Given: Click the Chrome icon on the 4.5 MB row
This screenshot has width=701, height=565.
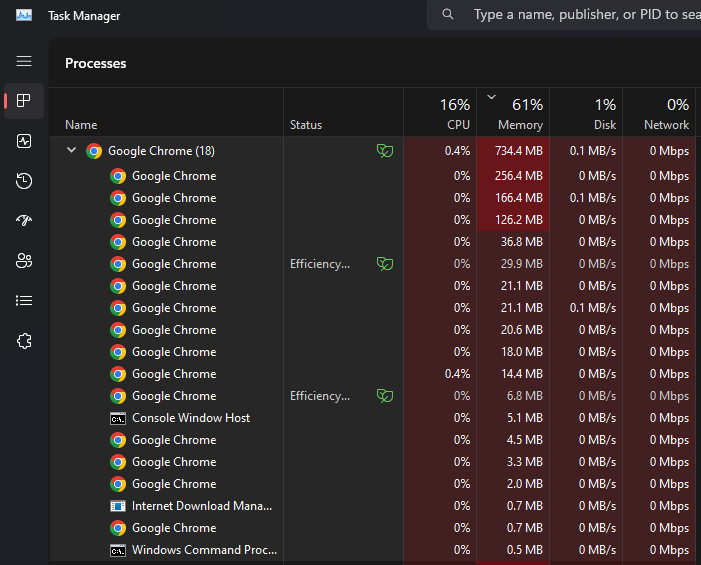Looking at the screenshot, I should (x=118, y=440).
